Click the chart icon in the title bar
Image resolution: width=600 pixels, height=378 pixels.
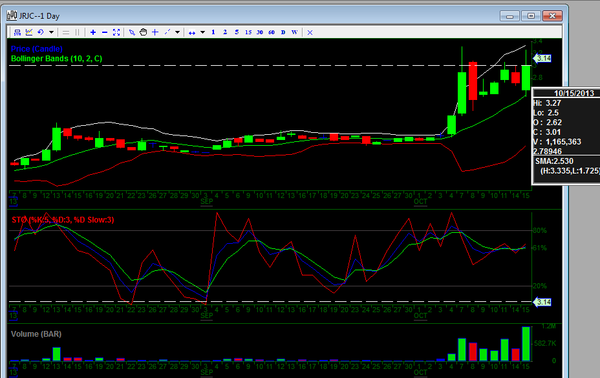click(12, 16)
